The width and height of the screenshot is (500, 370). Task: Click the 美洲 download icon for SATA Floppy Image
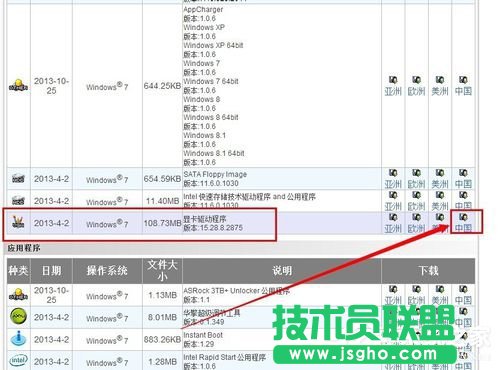[440, 173]
